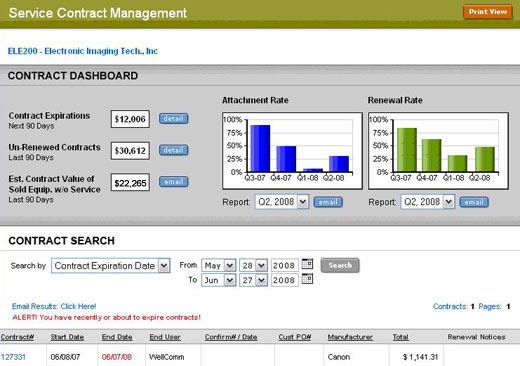
Task: Sort by the Total column header
Action: point(401,337)
